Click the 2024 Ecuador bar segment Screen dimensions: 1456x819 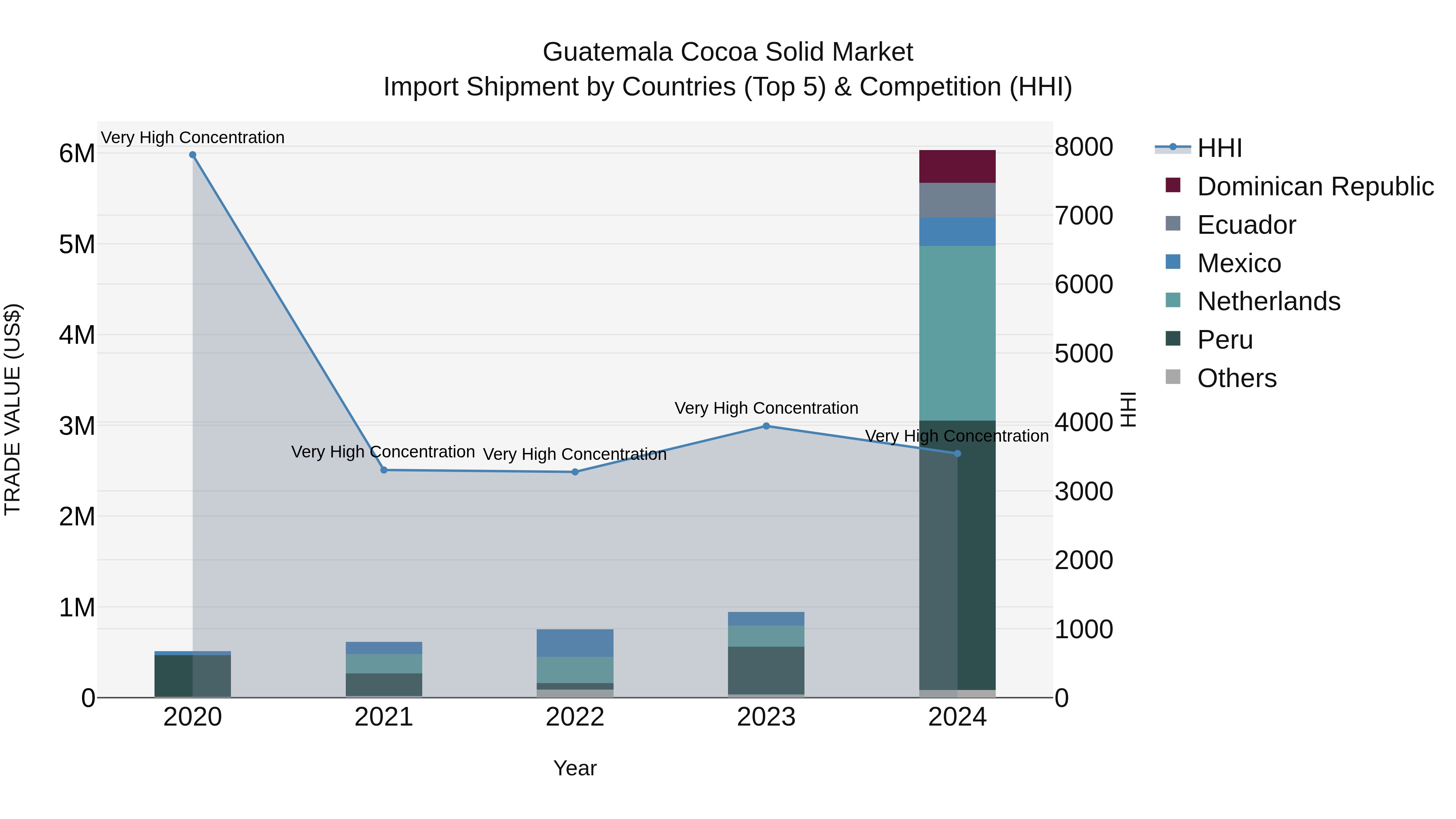coord(957,201)
